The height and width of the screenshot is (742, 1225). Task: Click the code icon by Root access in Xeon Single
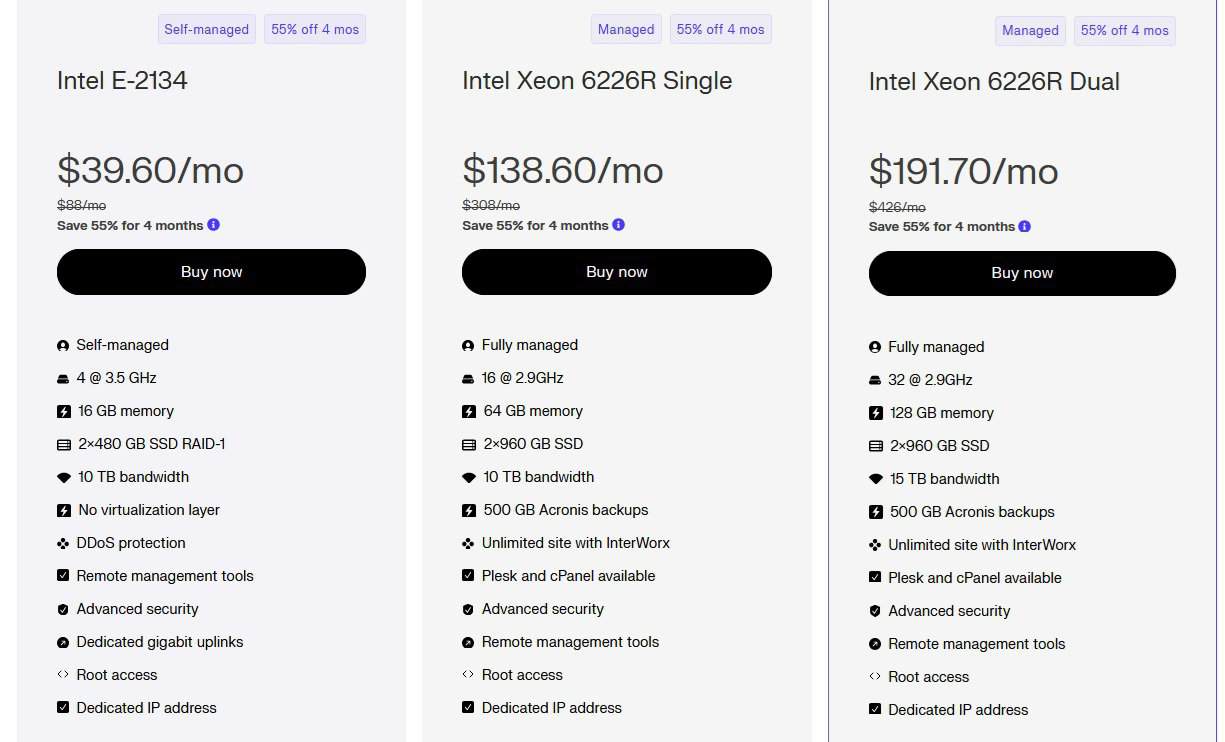pyautogui.click(x=468, y=675)
